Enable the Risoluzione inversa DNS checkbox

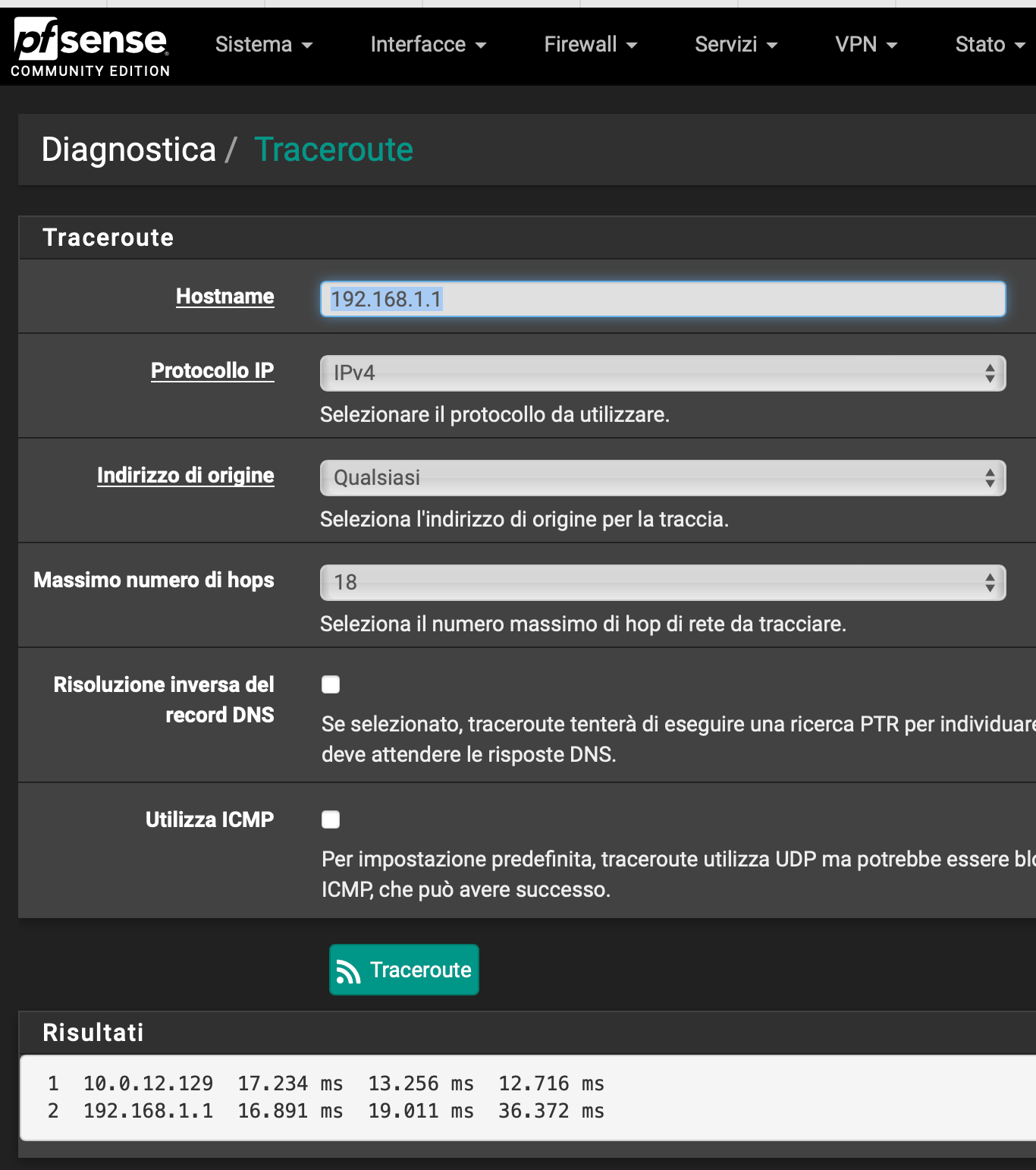click(331, 684)
